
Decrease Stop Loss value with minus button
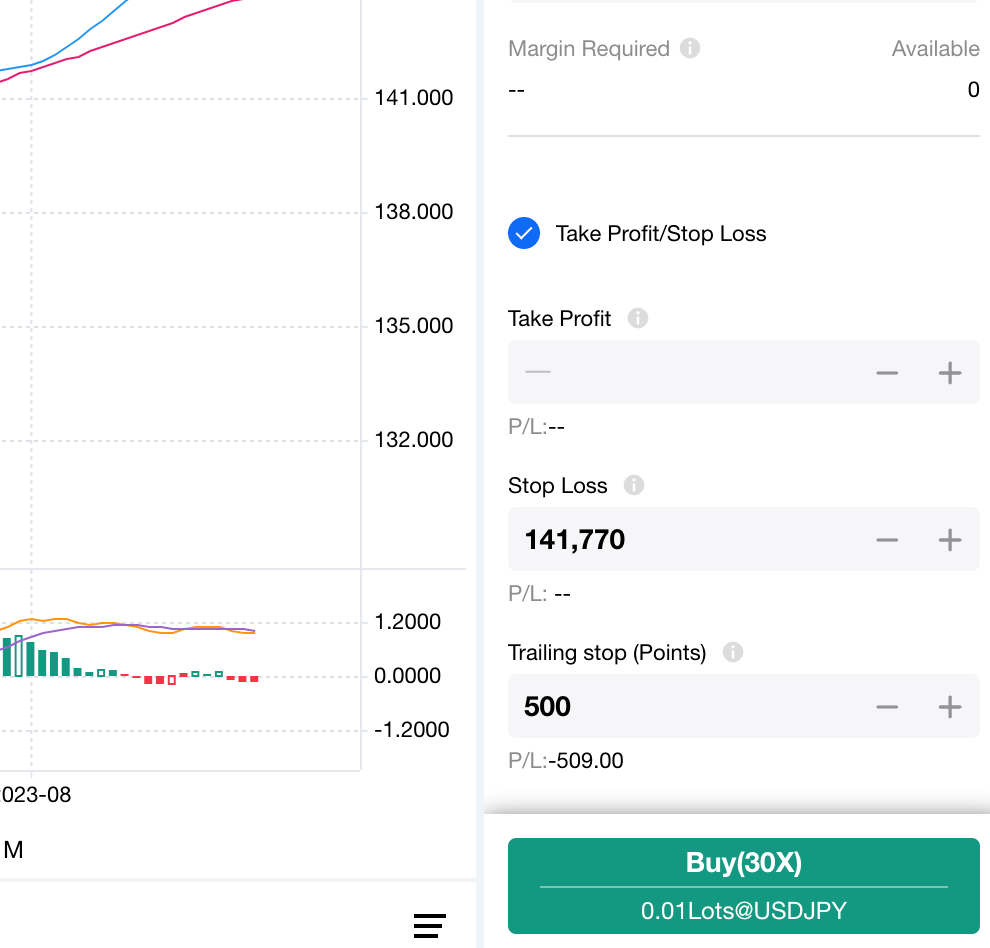[887, 540]
